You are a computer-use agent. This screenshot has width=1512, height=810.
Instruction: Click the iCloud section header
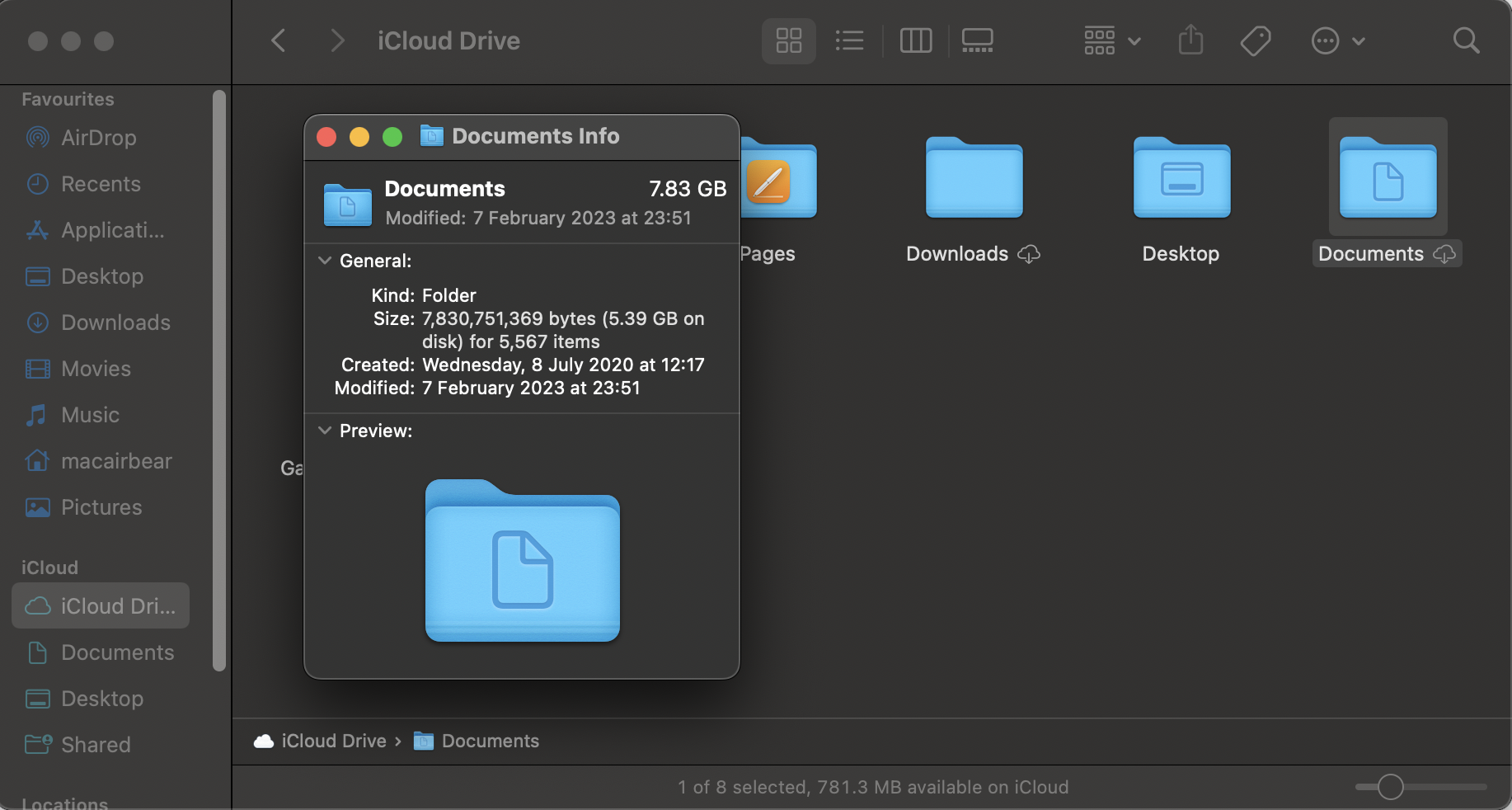[49, 567]
